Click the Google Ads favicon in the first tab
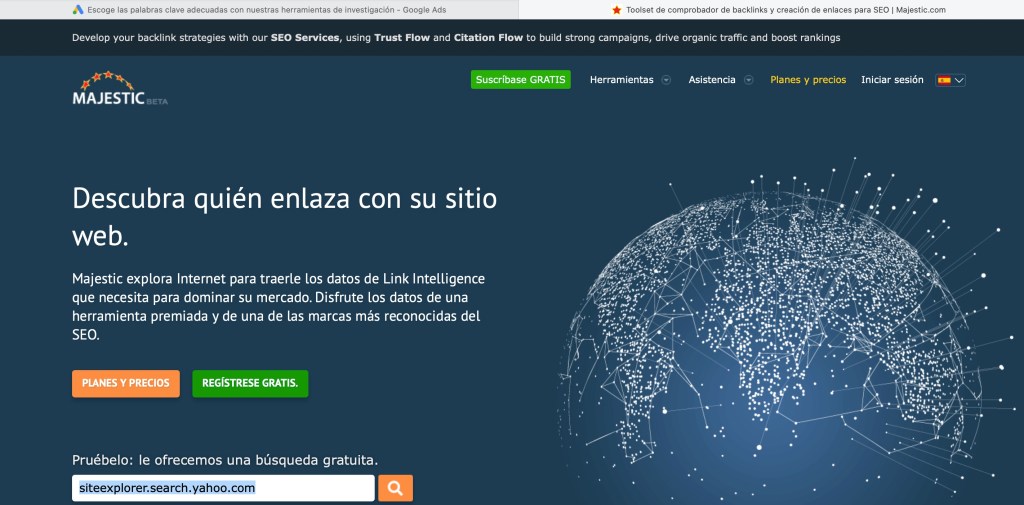 pos(77,9)
